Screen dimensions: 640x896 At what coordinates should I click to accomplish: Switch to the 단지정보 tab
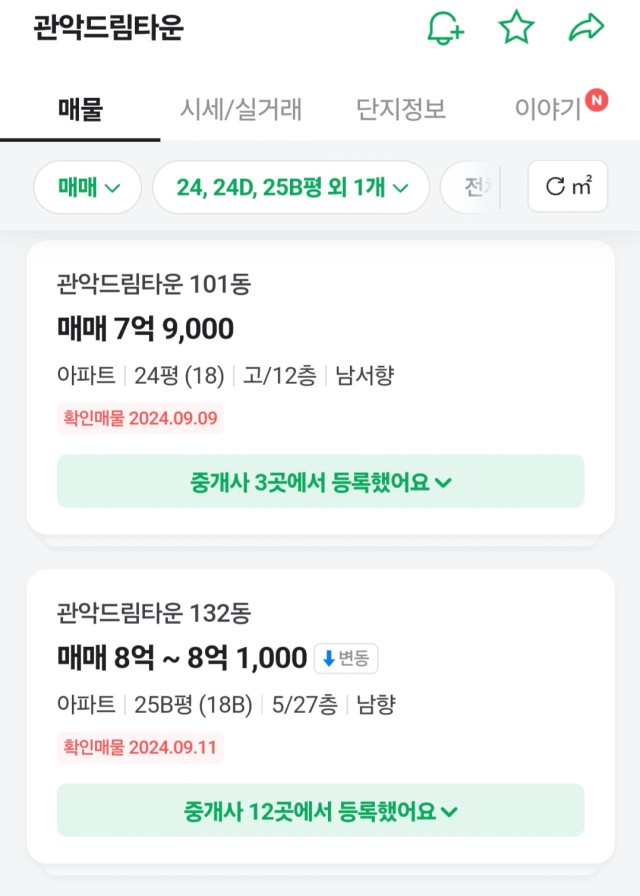point(401,109)
